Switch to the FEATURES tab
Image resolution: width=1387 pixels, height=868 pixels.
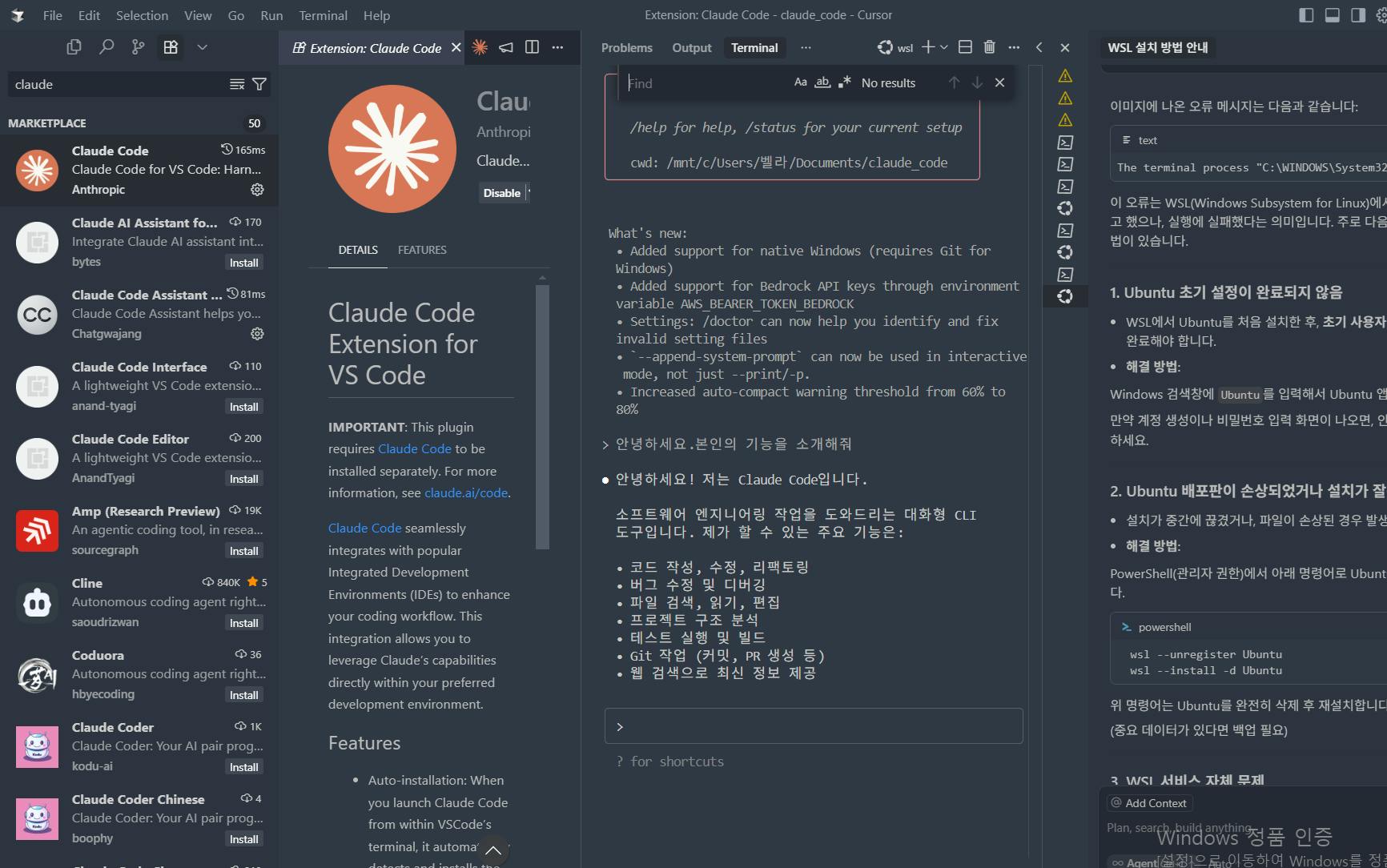pos(422,250)
